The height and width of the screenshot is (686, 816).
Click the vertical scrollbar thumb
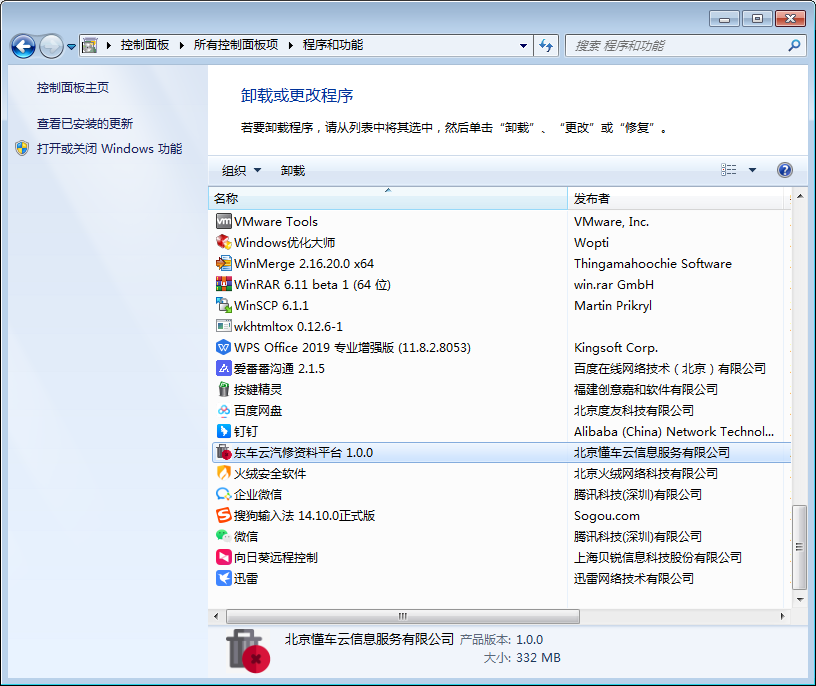(x=800, y=547)
